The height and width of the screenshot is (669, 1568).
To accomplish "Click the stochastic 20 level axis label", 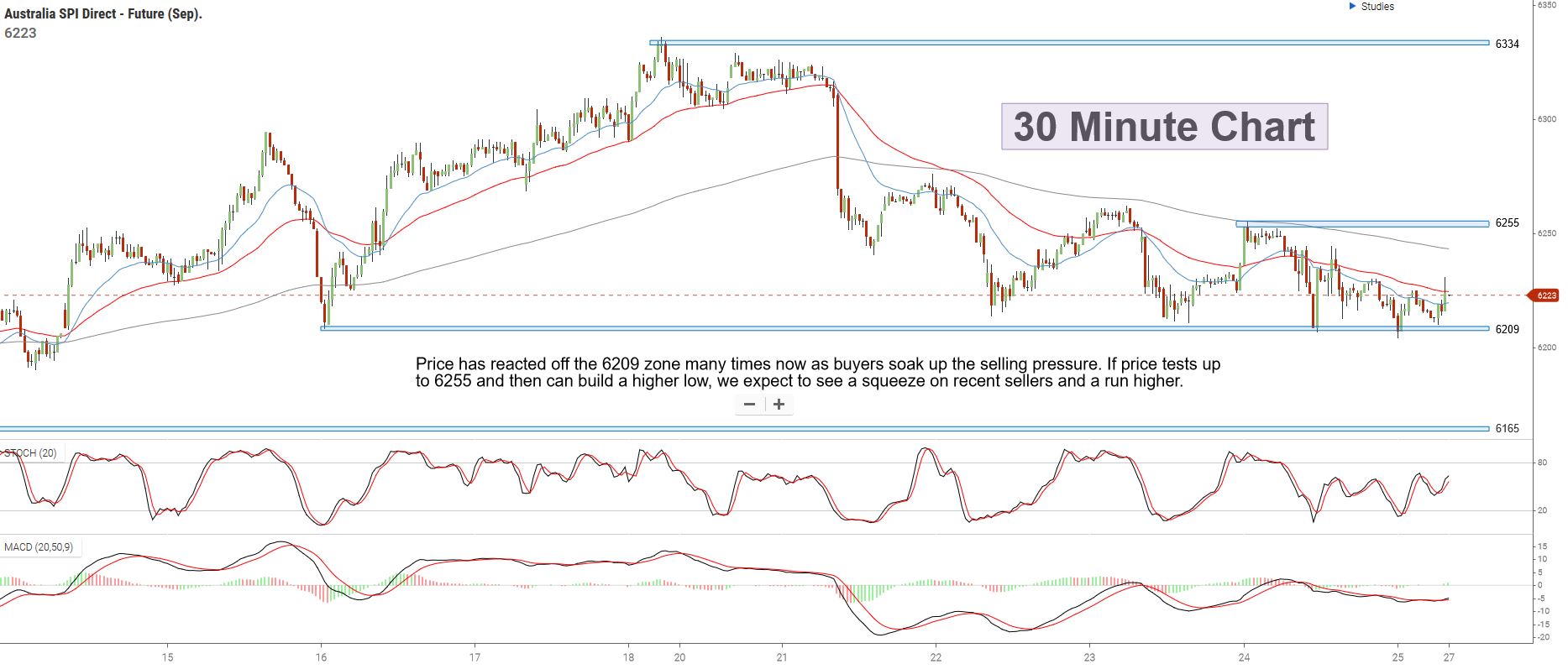I will point(1542,510).
